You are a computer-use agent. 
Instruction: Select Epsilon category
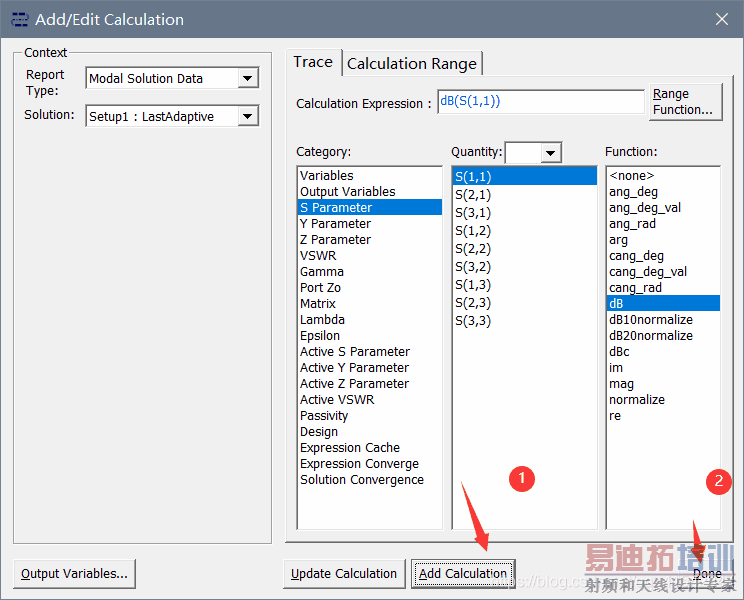370,336
